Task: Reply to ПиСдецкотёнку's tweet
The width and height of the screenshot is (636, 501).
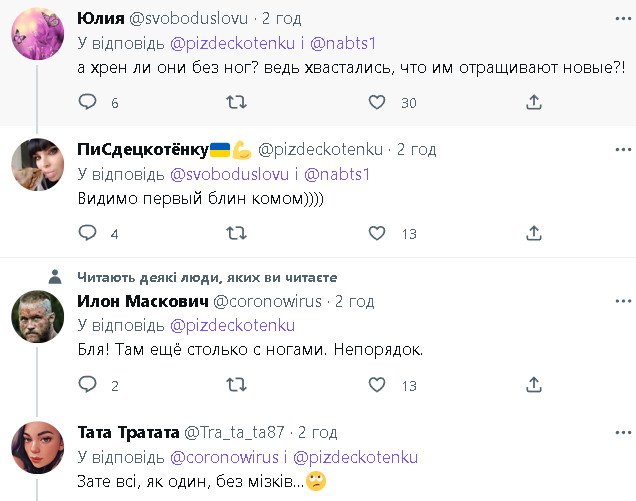Action: (x=88, y=233)
